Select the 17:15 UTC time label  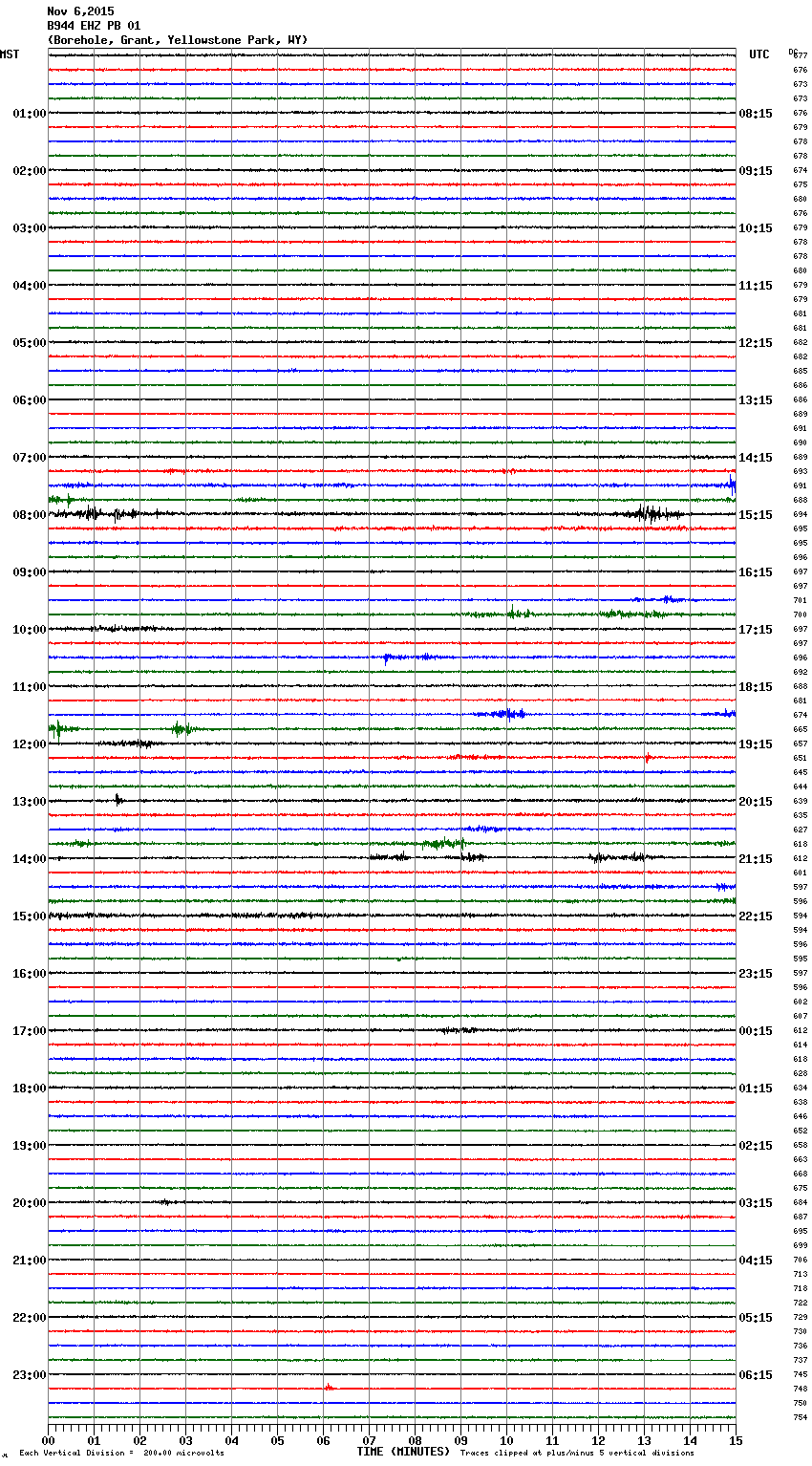756,630
